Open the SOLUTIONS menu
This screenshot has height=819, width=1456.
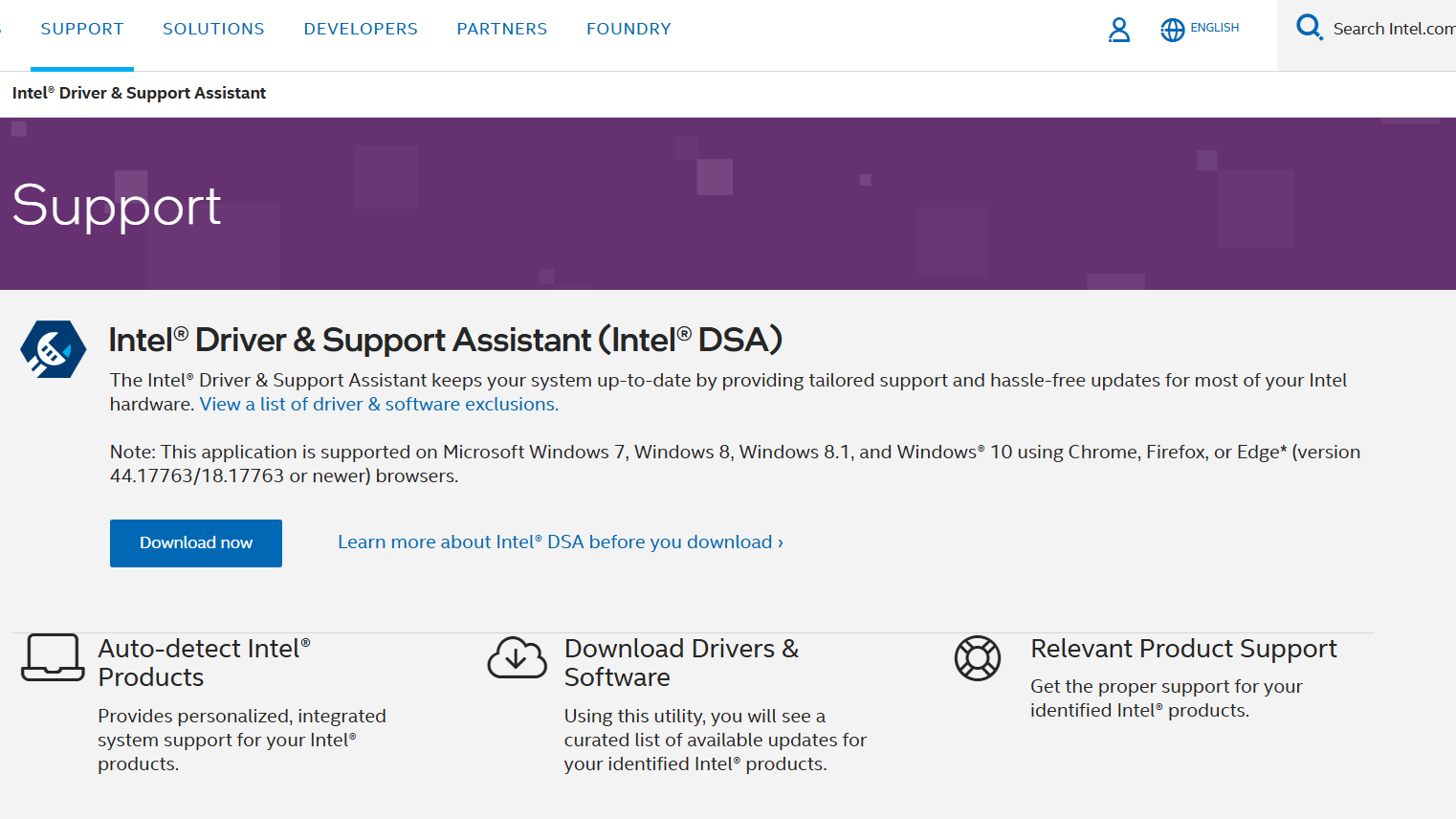click(x=213, y=29)
